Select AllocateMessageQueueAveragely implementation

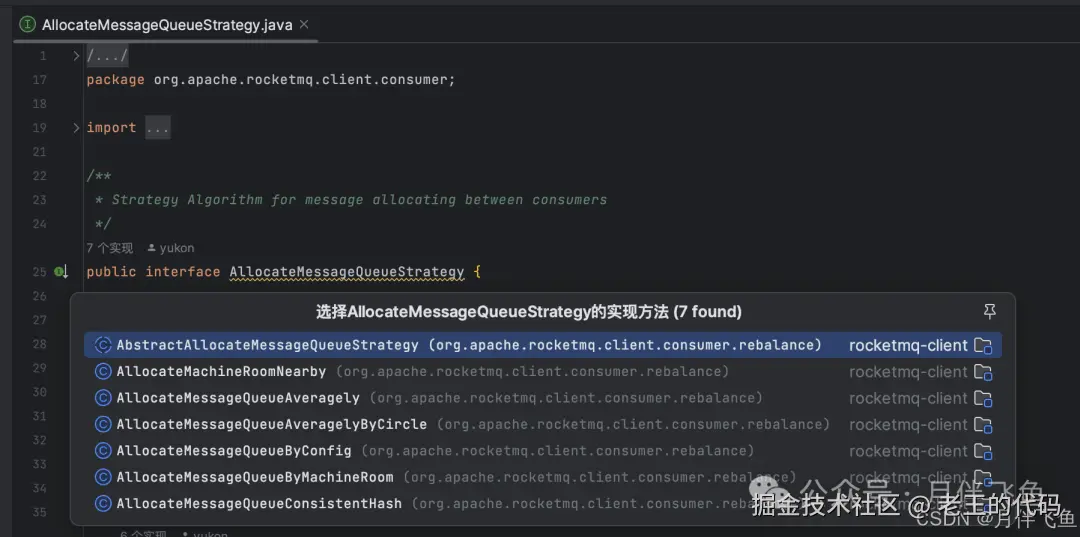coord(543,398)
